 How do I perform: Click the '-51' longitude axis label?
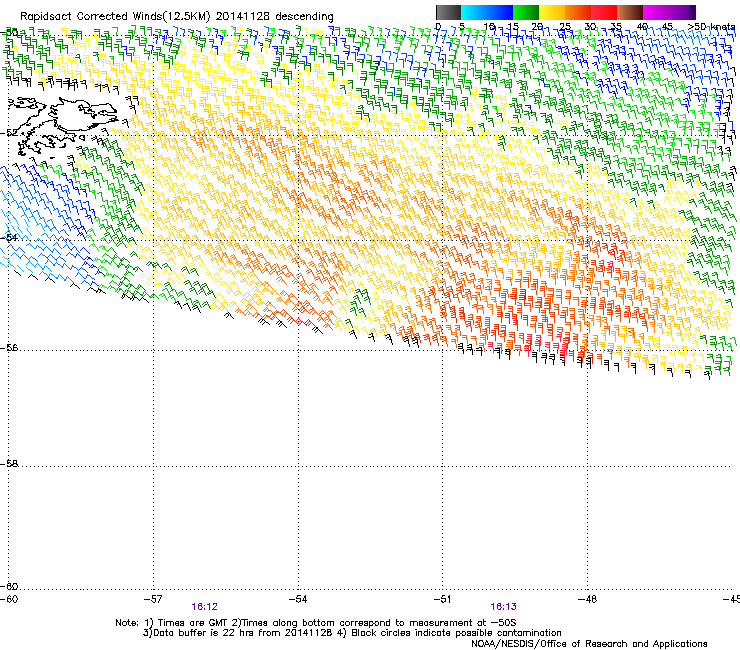[442, 599]
